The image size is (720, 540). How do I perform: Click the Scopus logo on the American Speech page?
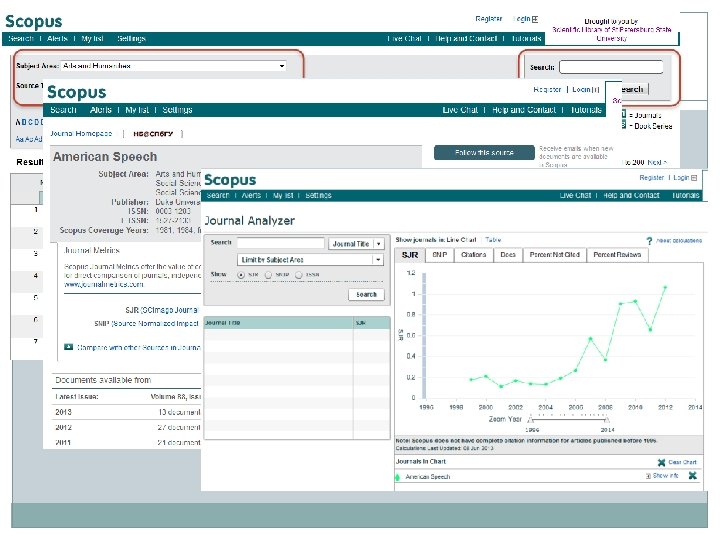(x=77, y=92)
